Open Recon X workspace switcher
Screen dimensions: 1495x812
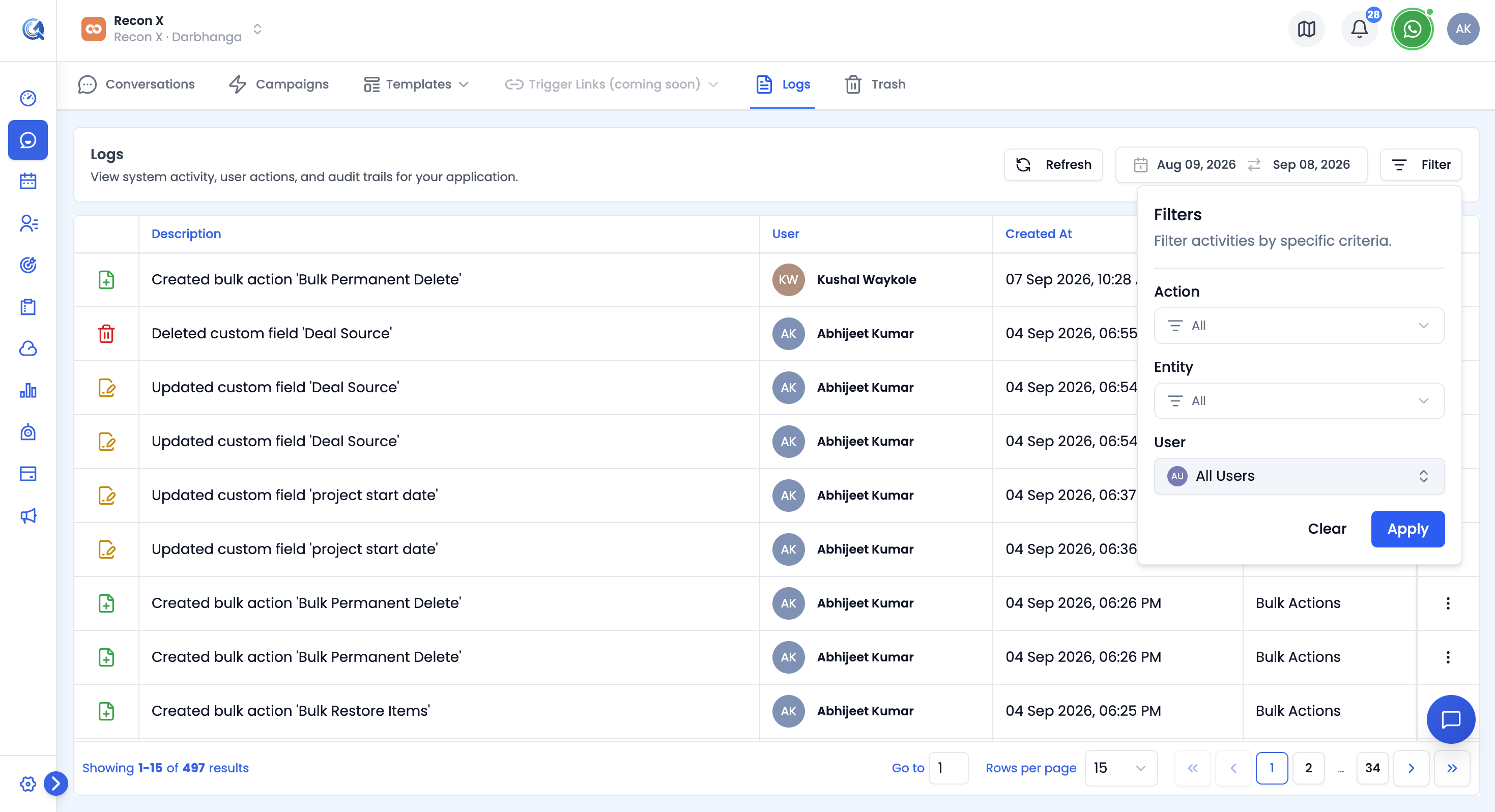(172, 29)
